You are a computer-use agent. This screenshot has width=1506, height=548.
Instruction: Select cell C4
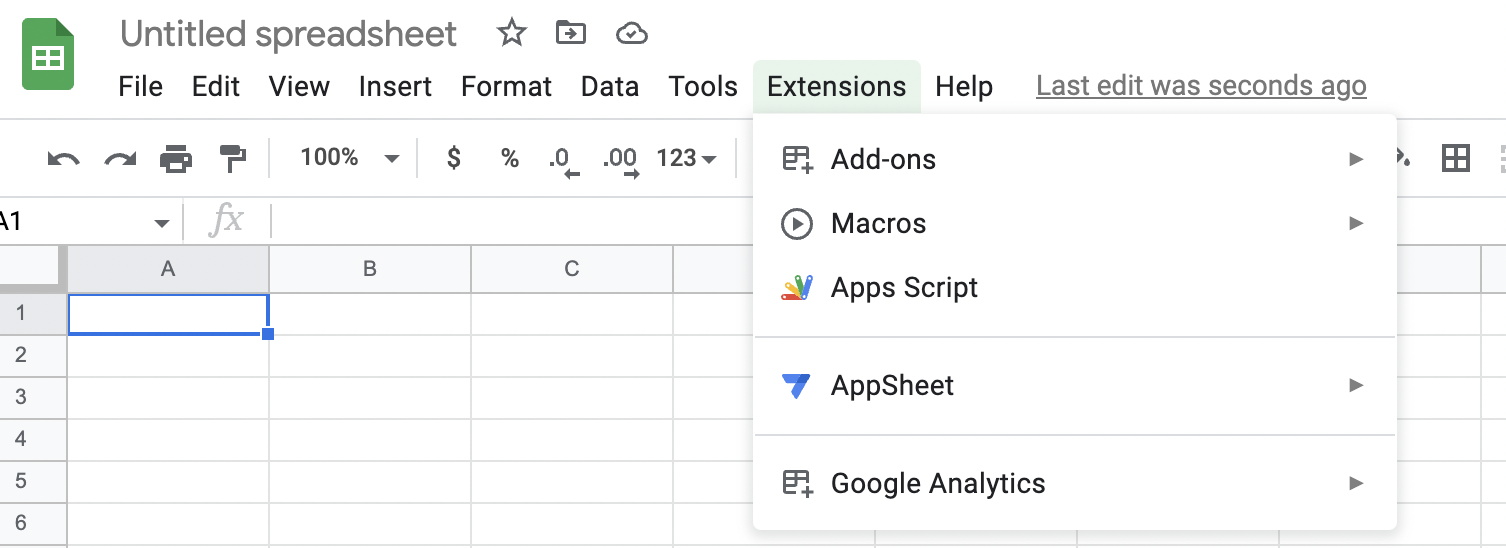click(572, 440)
